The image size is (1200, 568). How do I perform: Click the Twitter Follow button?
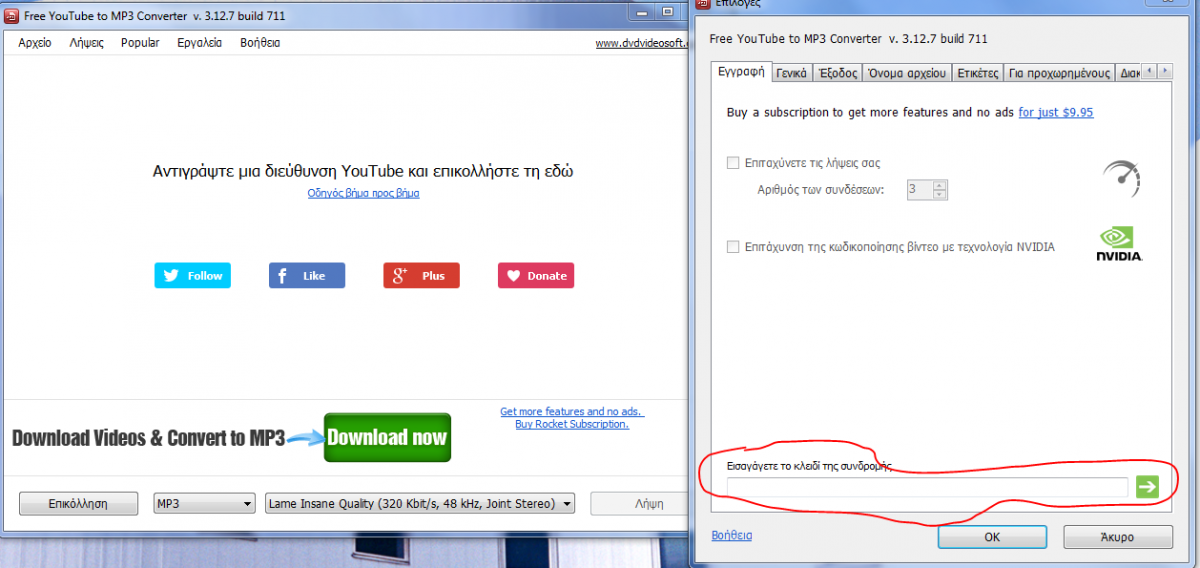click(x=192, y=276)
